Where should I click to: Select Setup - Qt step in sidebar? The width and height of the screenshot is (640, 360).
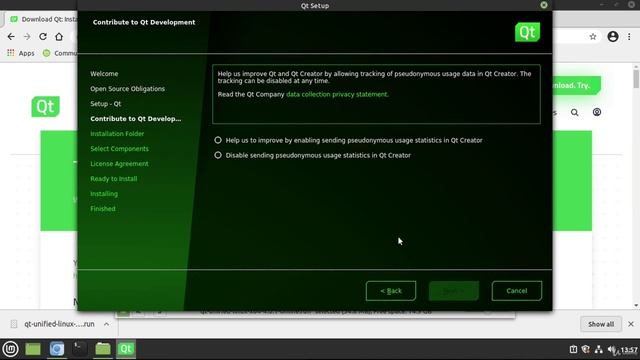click(x=106, y=104)
